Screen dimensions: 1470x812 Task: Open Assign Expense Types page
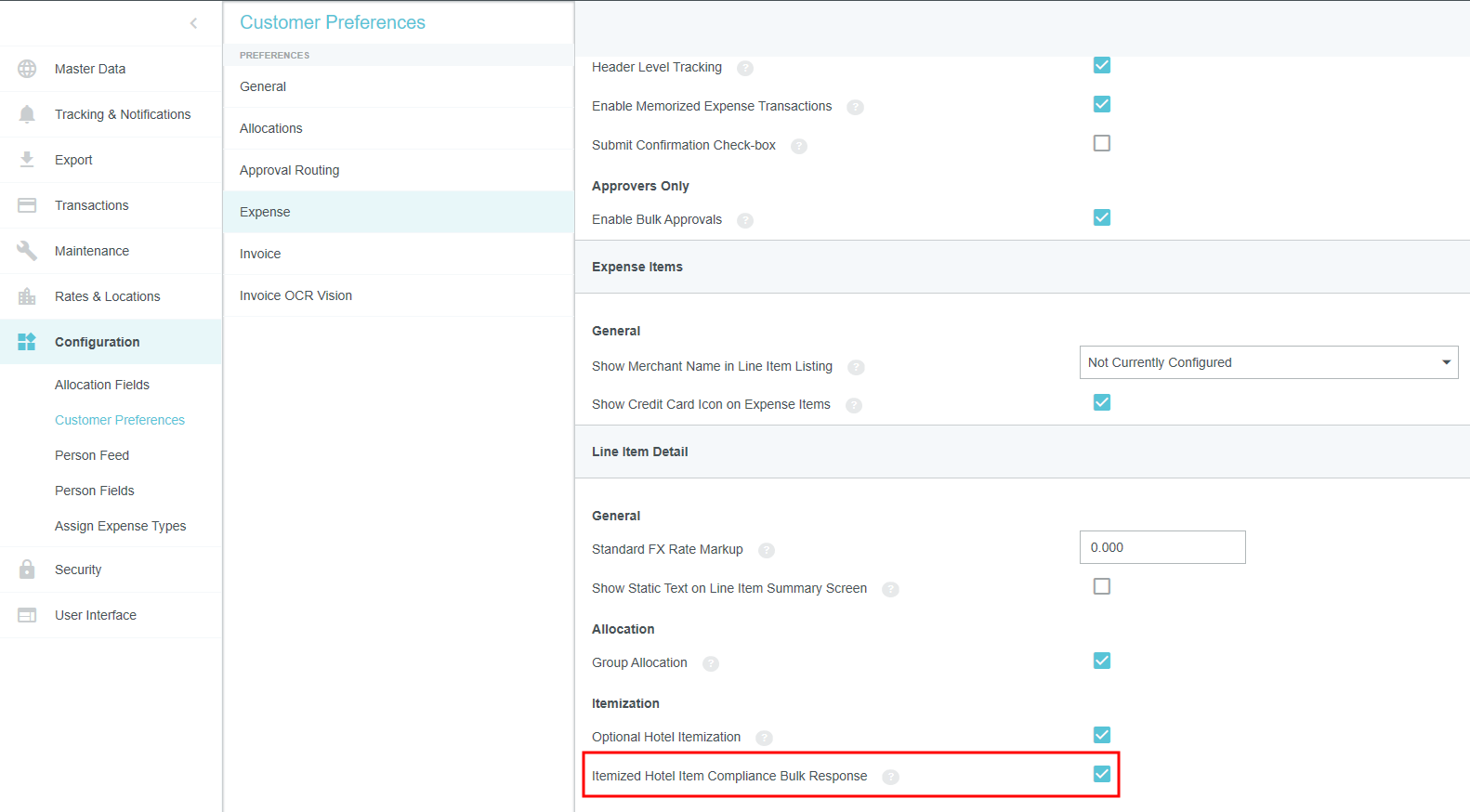coord(120,526)
